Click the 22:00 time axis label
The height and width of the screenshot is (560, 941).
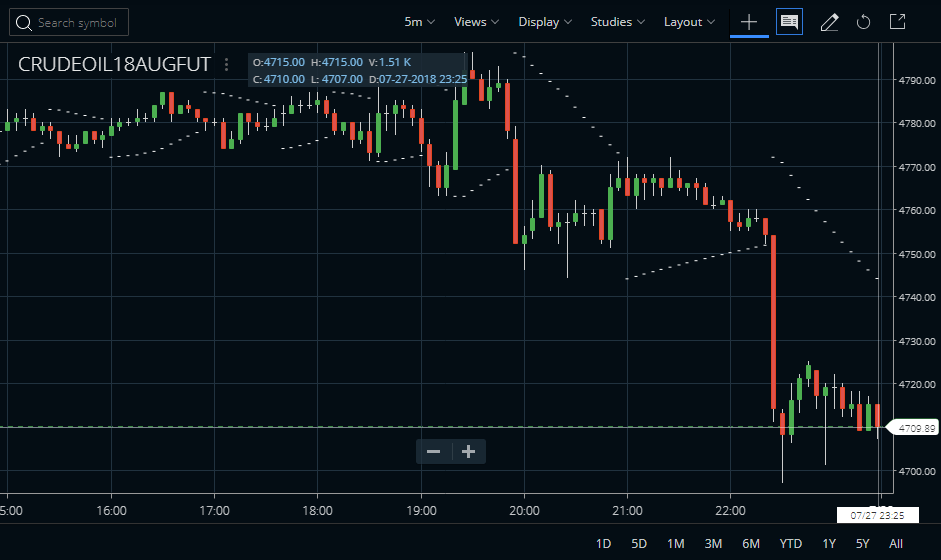730,511
